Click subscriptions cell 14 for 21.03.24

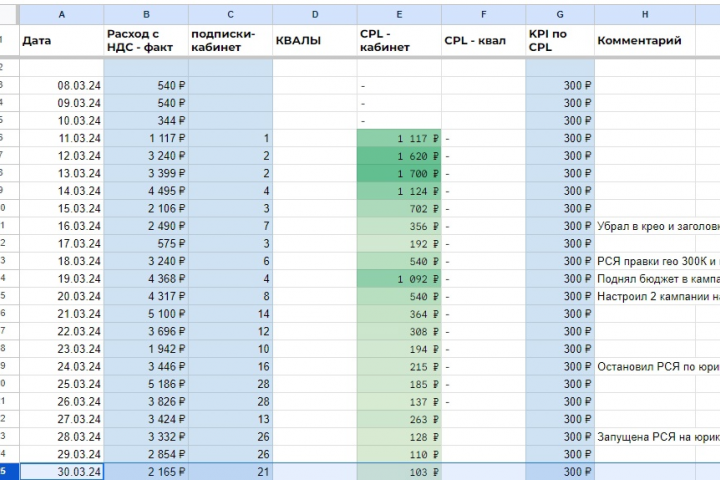tap(231, 314)
